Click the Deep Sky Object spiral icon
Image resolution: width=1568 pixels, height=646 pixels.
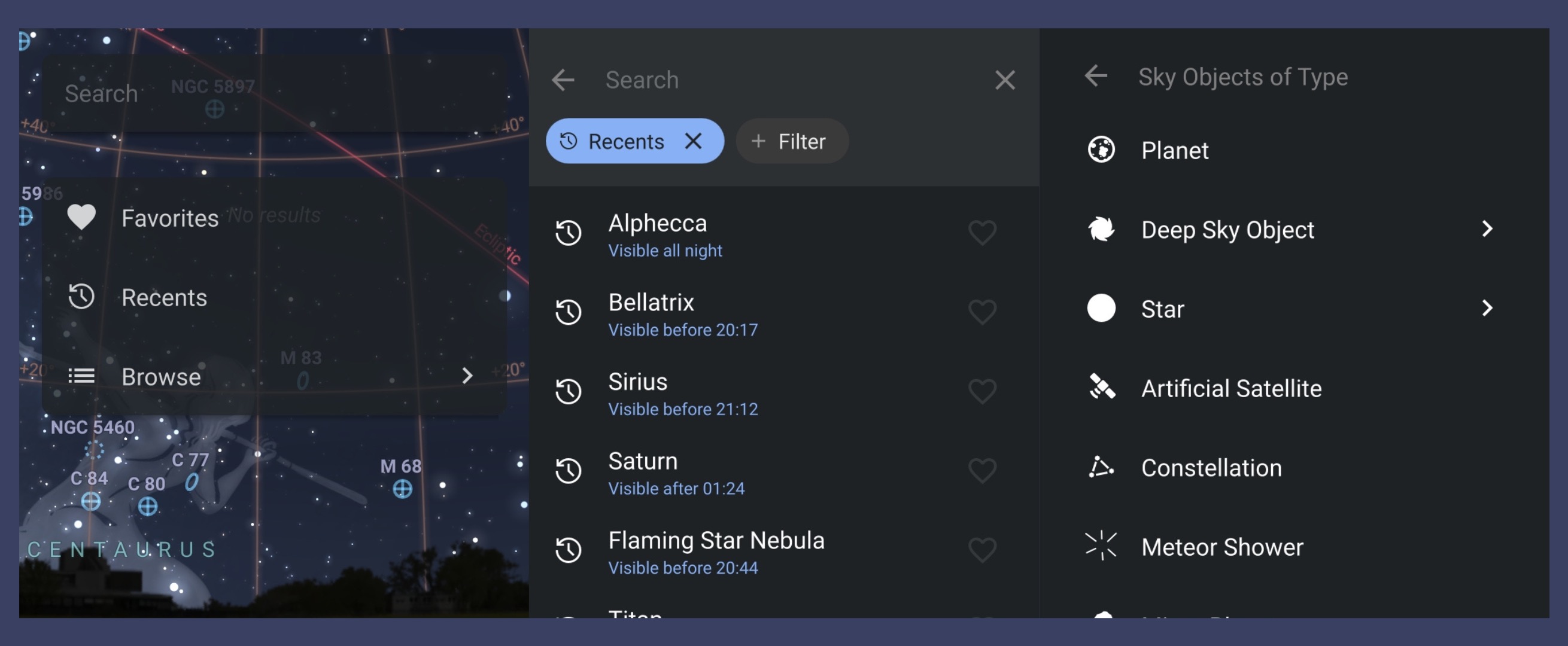[1102, 229]
